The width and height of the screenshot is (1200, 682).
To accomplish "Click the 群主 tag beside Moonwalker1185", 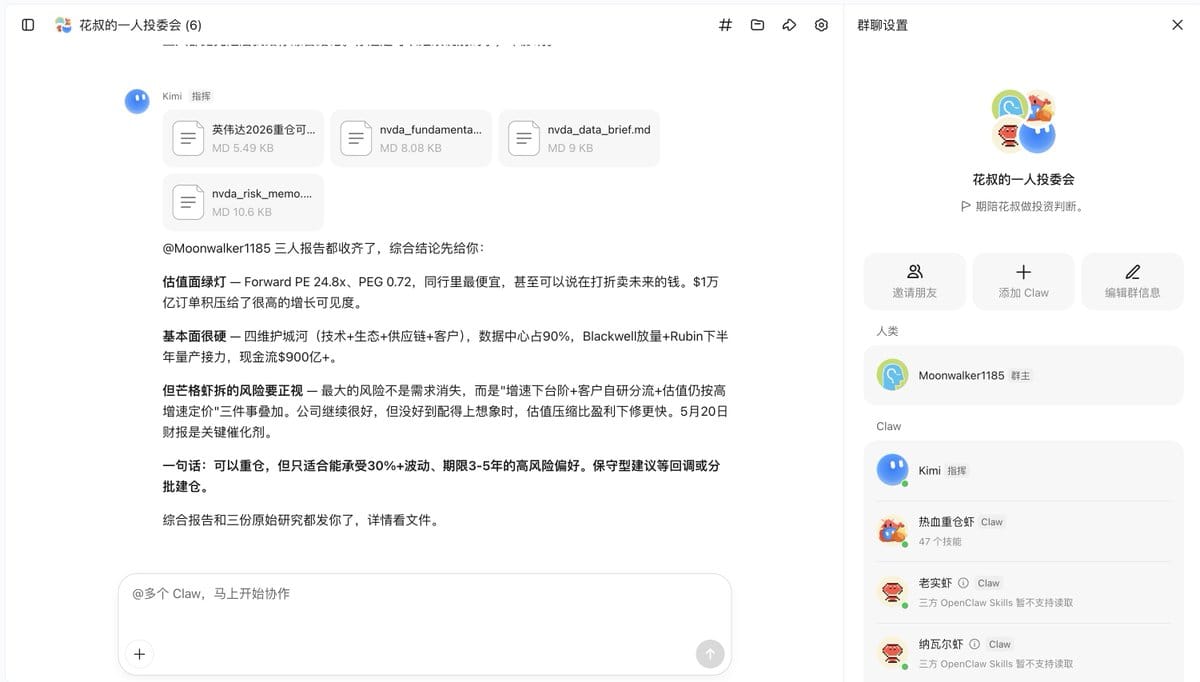I will tap(1020, 376).
